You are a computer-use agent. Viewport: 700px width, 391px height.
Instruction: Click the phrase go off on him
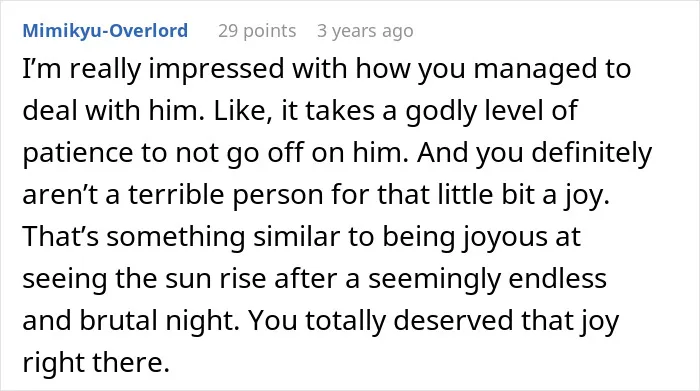(317, 153)
